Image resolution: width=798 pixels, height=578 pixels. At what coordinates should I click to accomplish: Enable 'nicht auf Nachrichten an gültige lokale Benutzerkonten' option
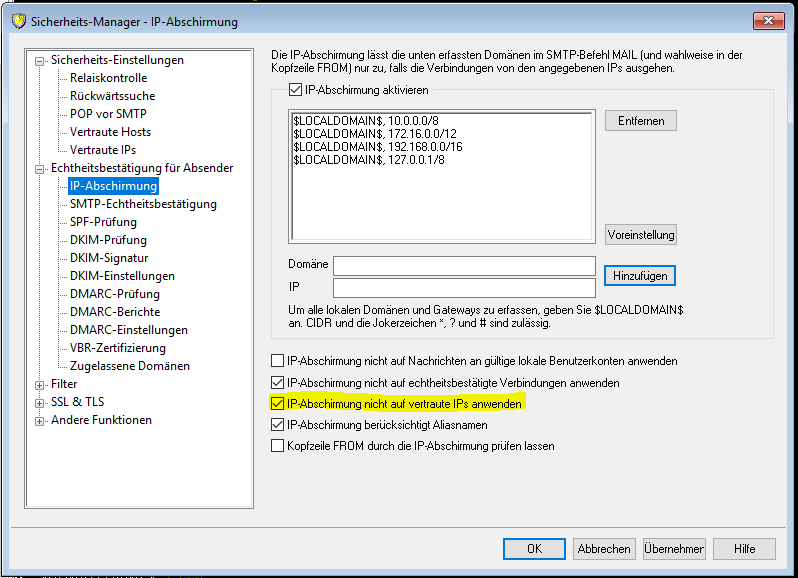tap(278, 360)
